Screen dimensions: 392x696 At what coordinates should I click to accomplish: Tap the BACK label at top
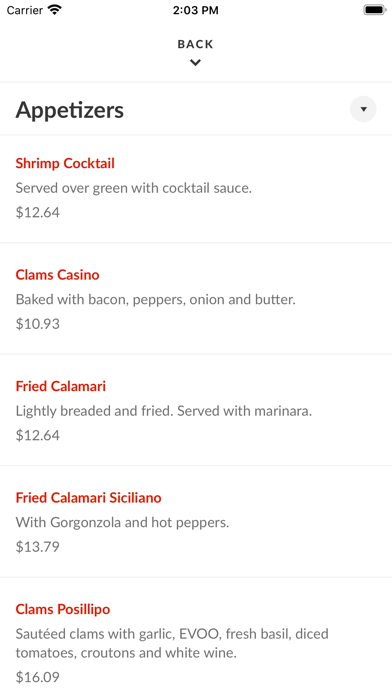click(195, 44)
